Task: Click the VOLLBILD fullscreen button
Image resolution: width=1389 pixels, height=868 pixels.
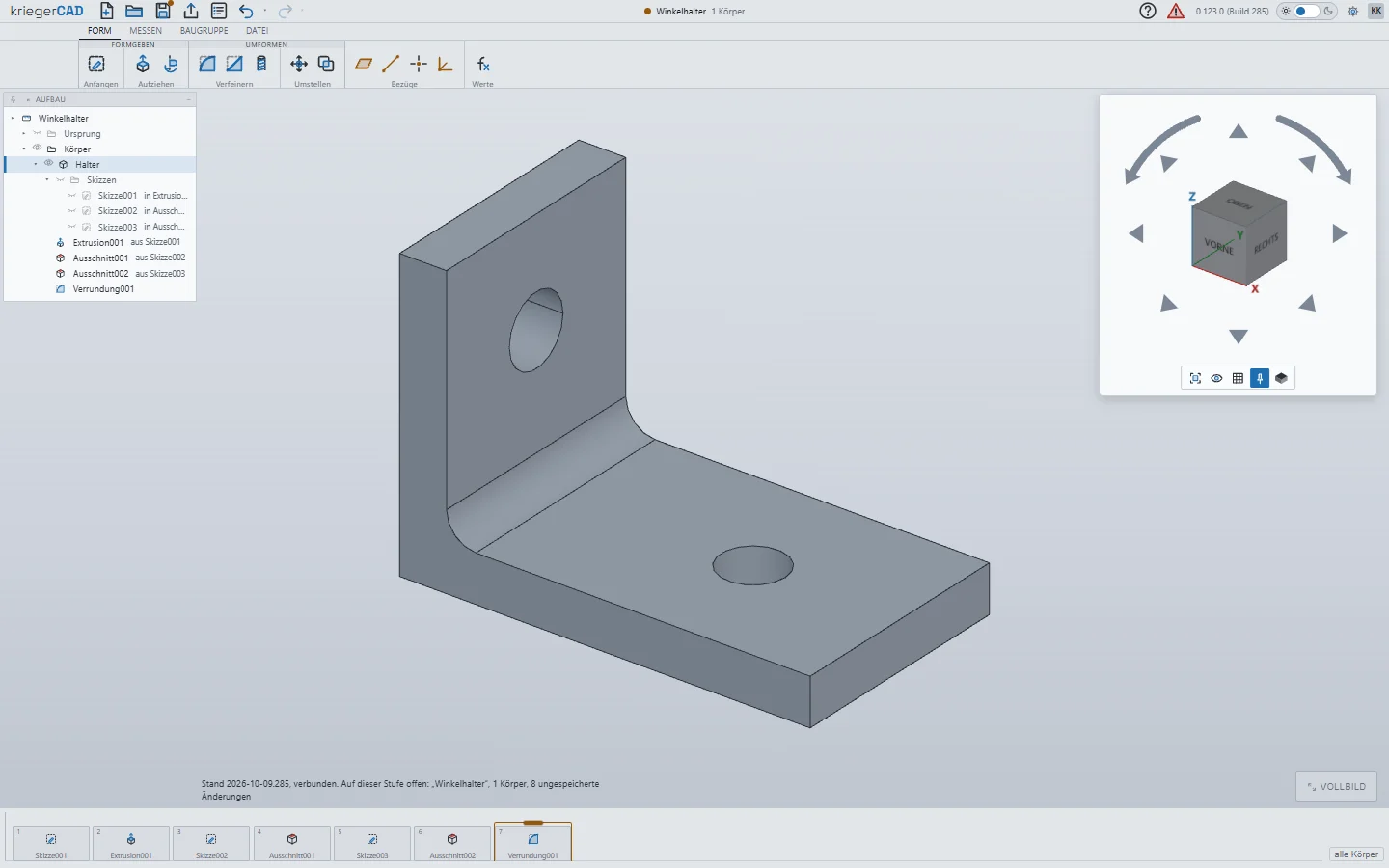Action: pos(1336,786)
